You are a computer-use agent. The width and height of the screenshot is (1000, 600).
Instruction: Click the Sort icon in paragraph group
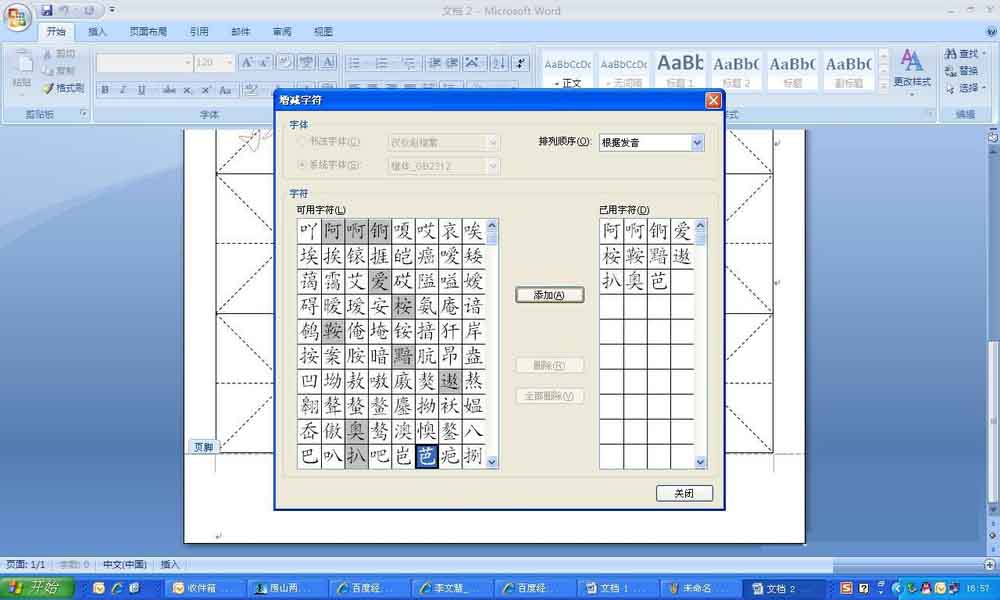pos(499,62)
